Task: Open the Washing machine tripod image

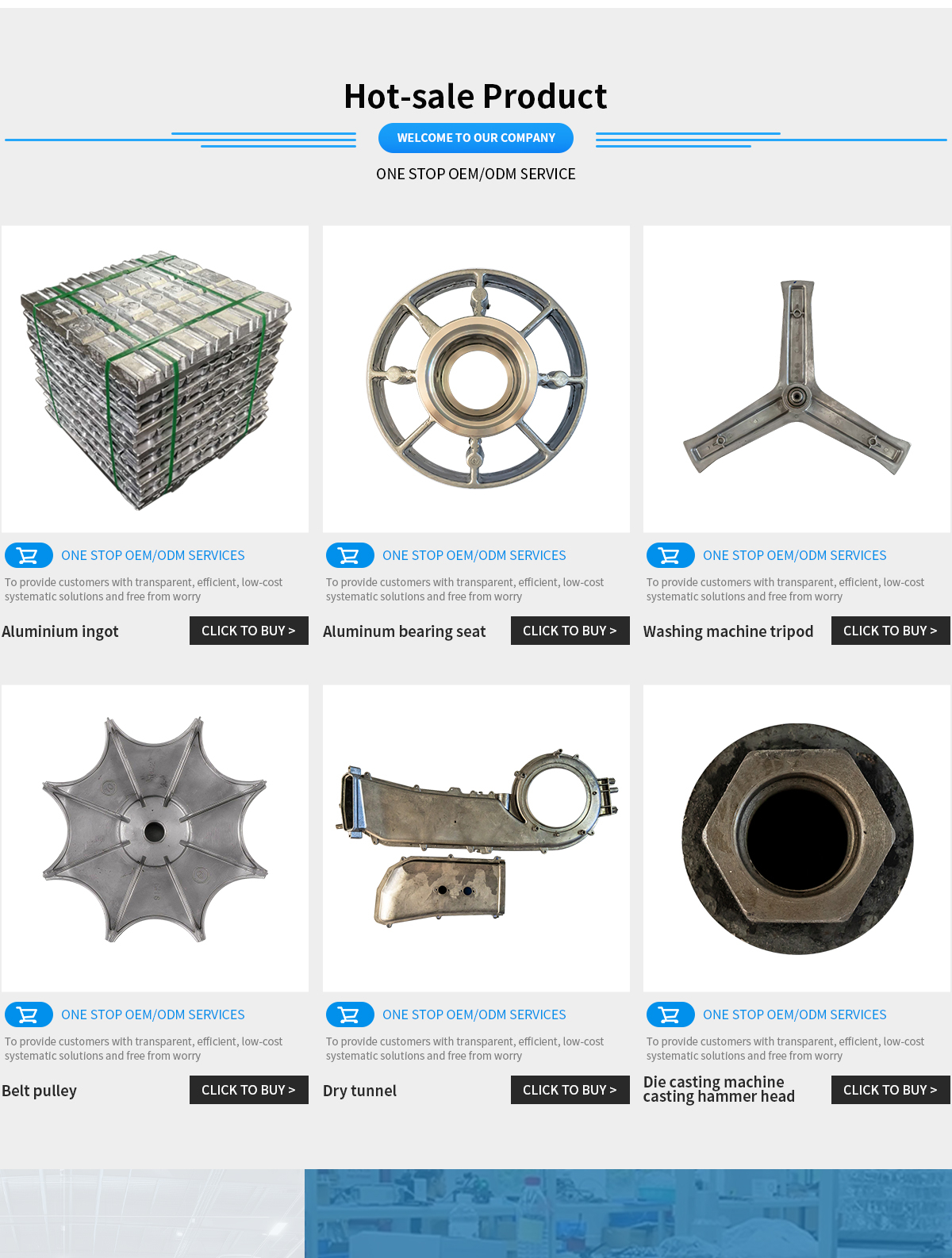Action: tap(797, 379)
